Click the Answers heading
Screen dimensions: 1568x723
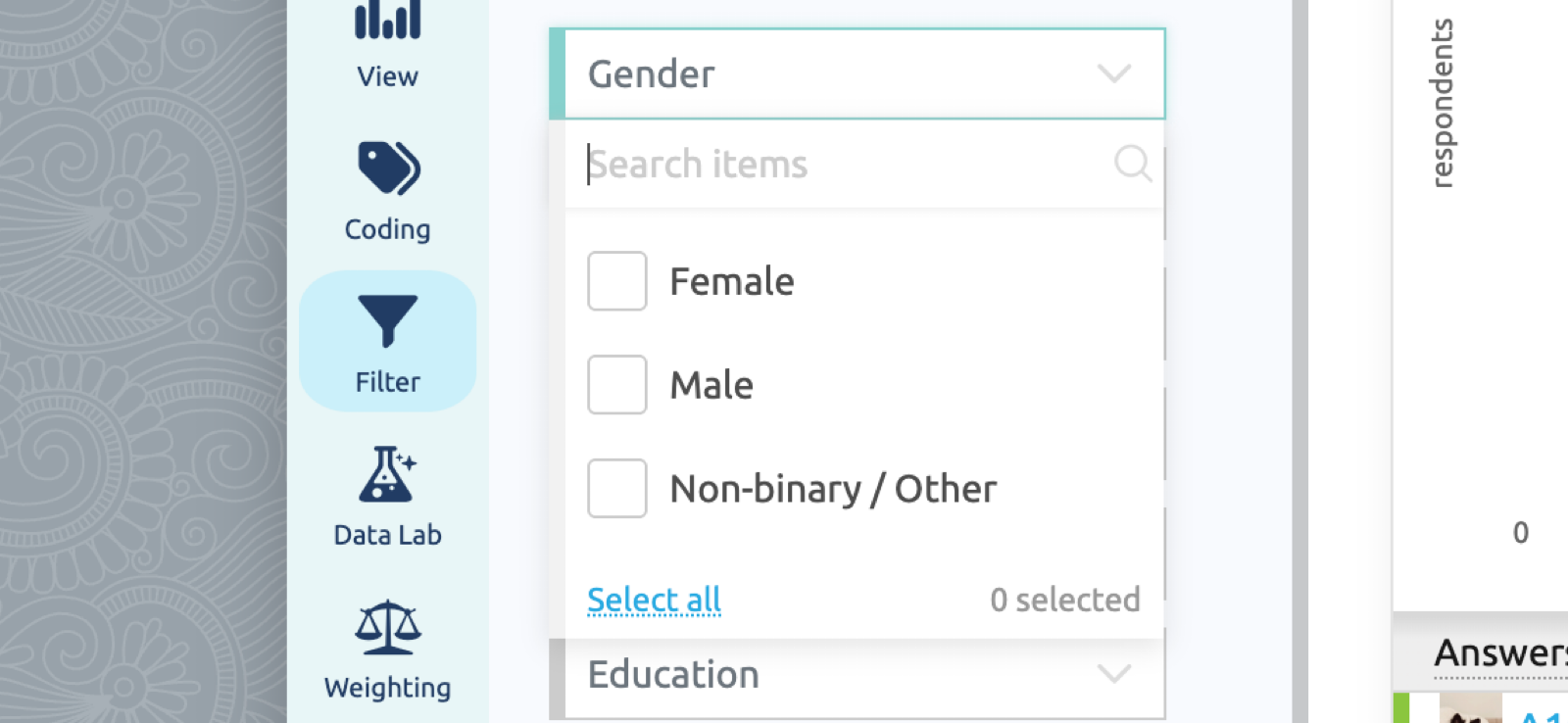1499,652
